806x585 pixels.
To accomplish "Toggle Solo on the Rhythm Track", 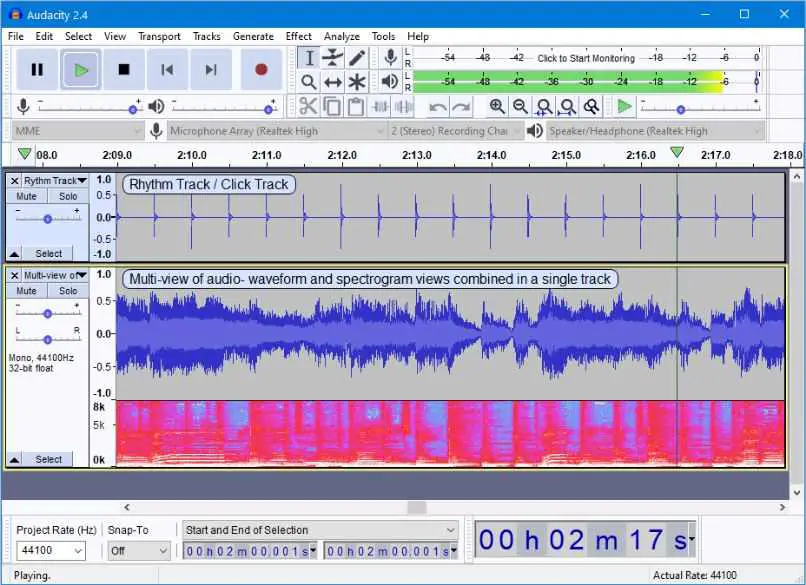I will pos(67,197).
